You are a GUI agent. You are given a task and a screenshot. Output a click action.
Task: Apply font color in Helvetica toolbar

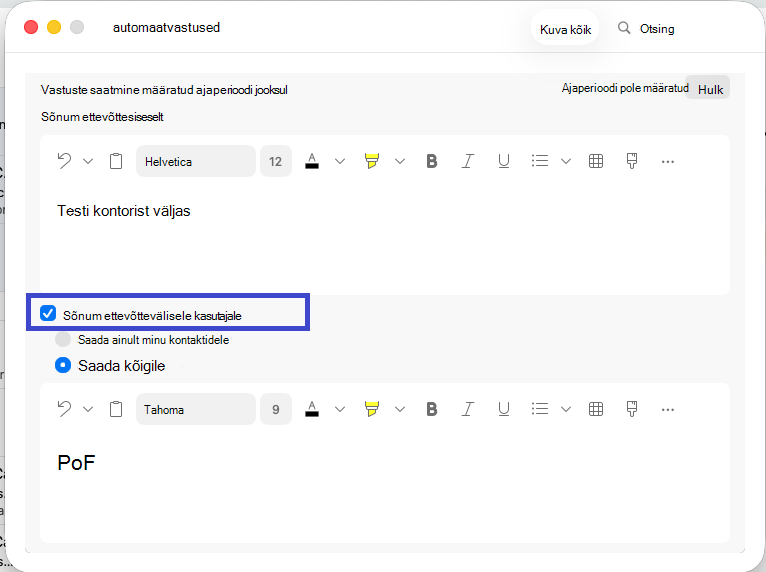(x=312, y=161)
